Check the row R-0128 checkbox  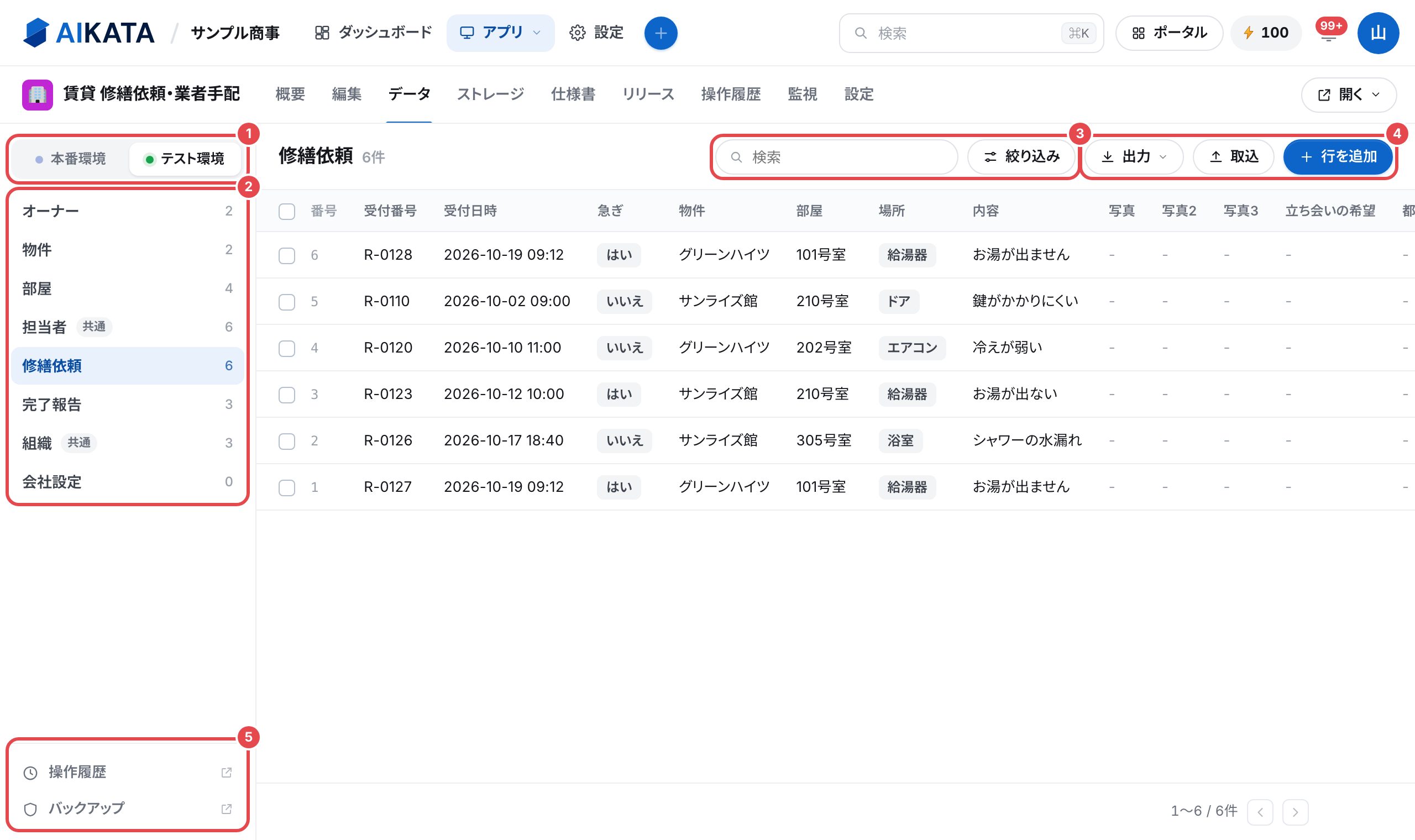287,255
